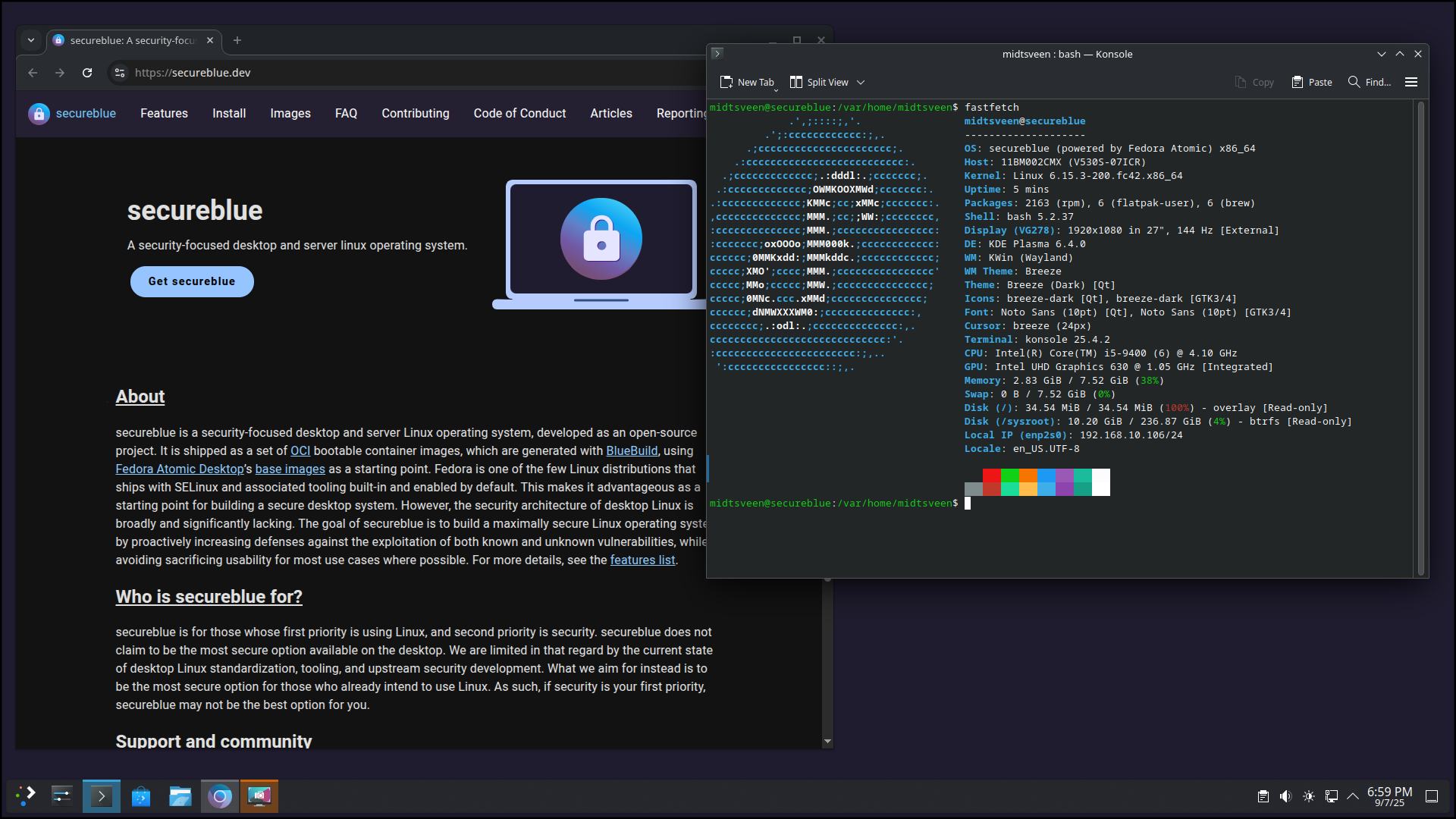Screen dimensions: 1456x819
Task: Open the volume control tray icon
Action: (1285, 796)
